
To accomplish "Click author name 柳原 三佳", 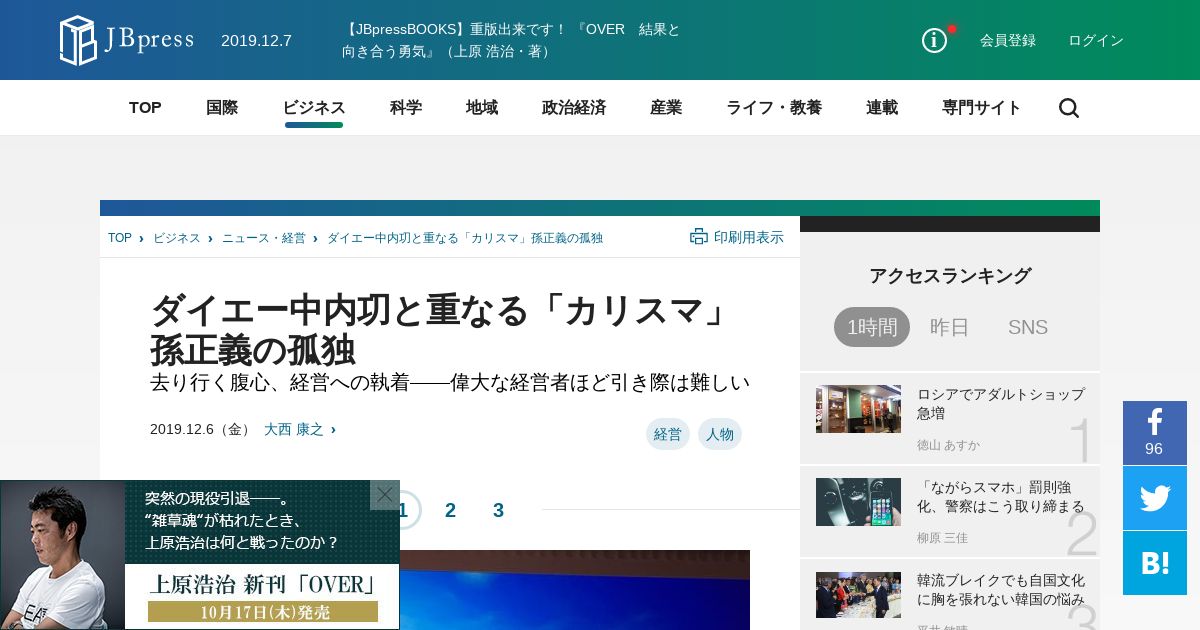I will point(942,538).
